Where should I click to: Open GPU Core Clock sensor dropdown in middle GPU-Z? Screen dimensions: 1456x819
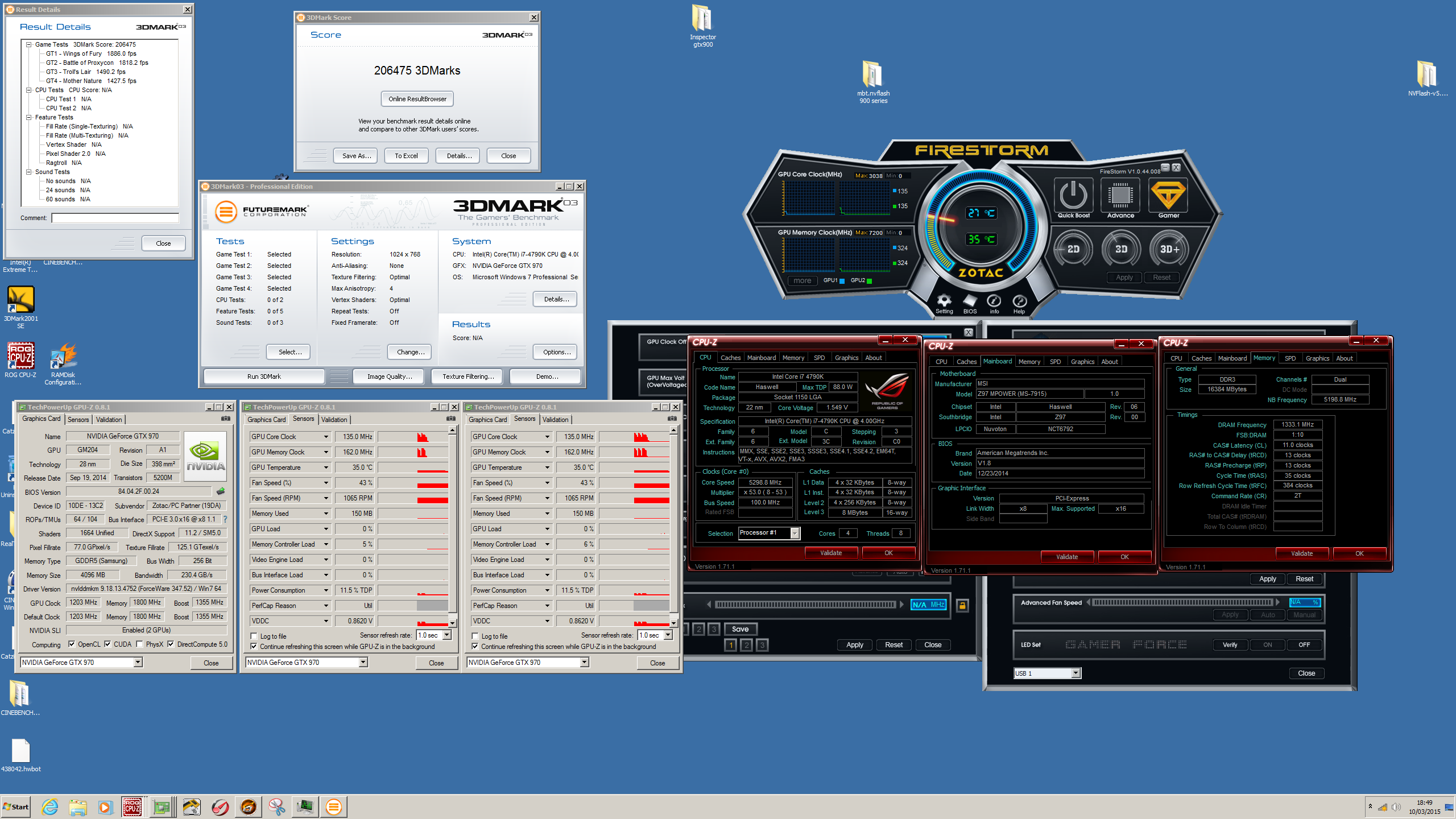pos(326,437)
